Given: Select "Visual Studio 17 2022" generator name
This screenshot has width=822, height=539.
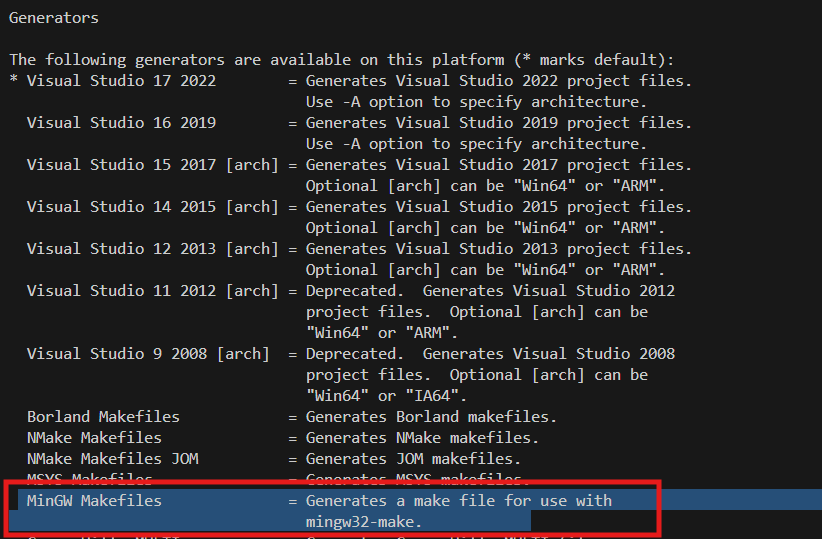Looking at the screenshot, I should click(x=121, y=81).
